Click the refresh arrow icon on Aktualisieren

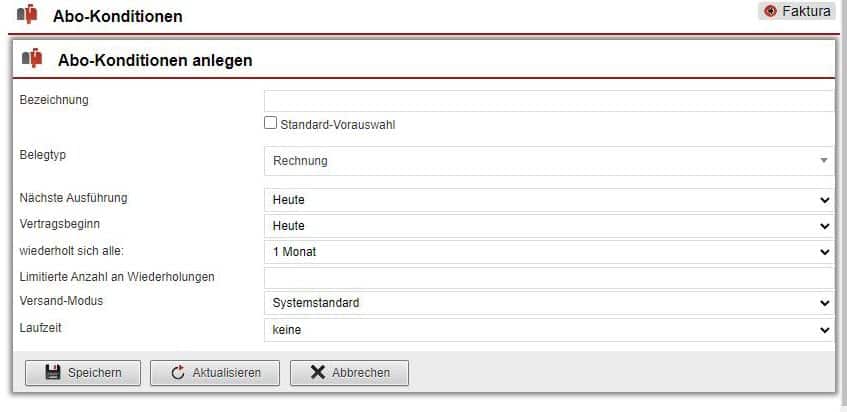(x=178, y=373)
